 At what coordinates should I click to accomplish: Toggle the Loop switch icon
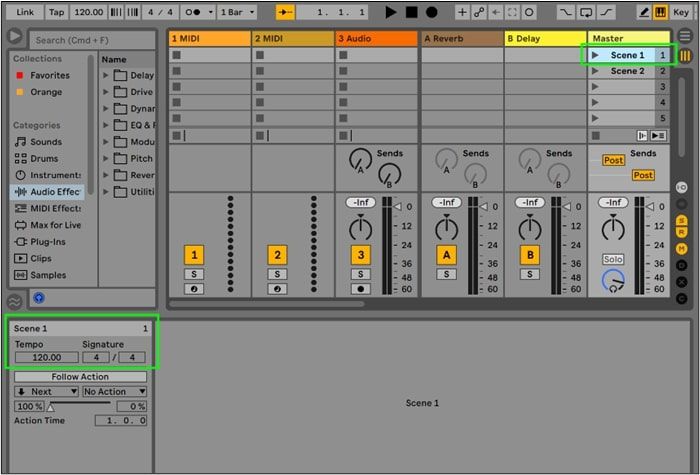tap(586, 12)
